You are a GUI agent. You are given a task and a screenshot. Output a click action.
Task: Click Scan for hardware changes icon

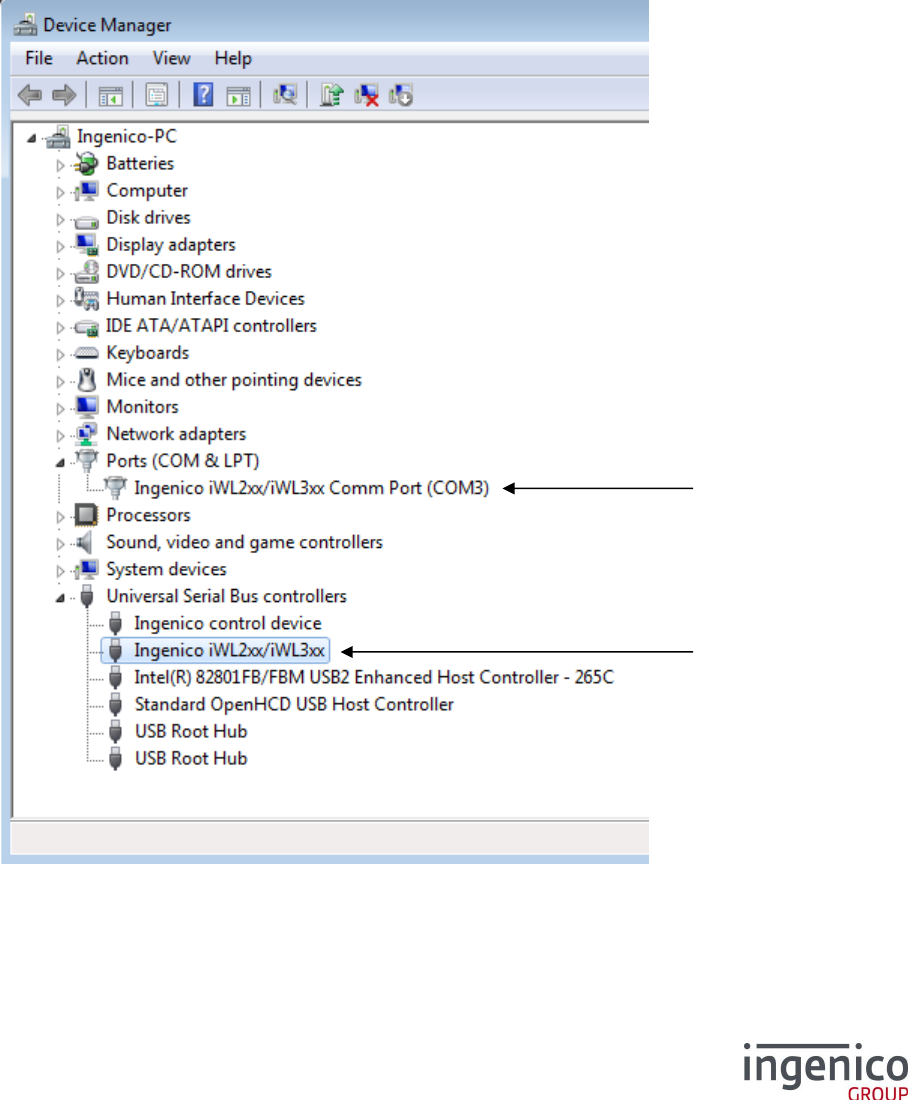tap(285, 95)
